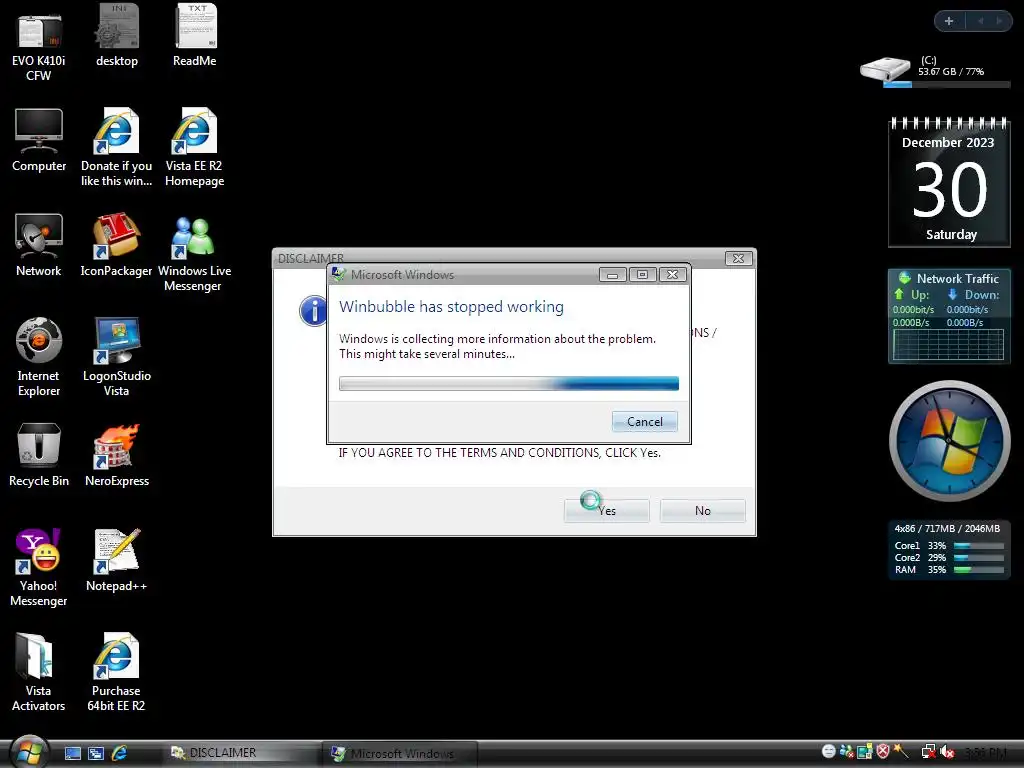The image size is (1024, 768).
Task: Click the December 30 calendar gadget
Action: 949,182
